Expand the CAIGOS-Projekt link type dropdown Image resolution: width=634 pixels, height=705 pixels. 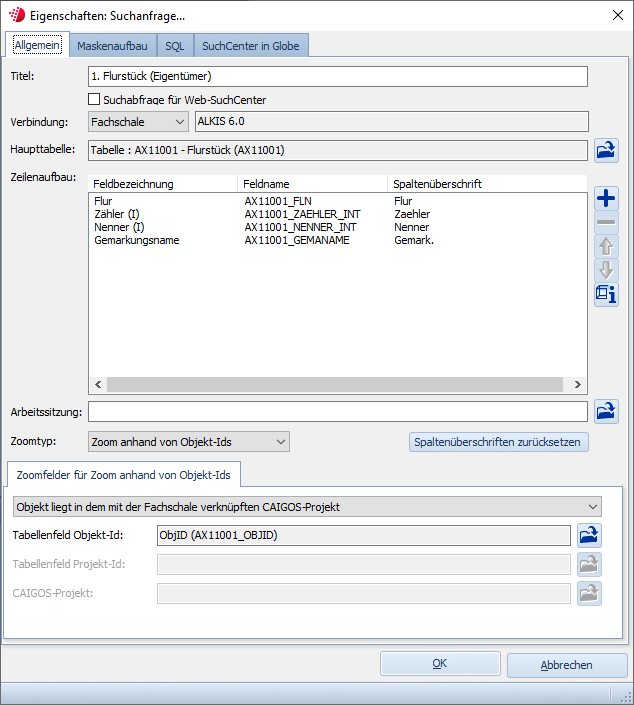click(307, 507)
